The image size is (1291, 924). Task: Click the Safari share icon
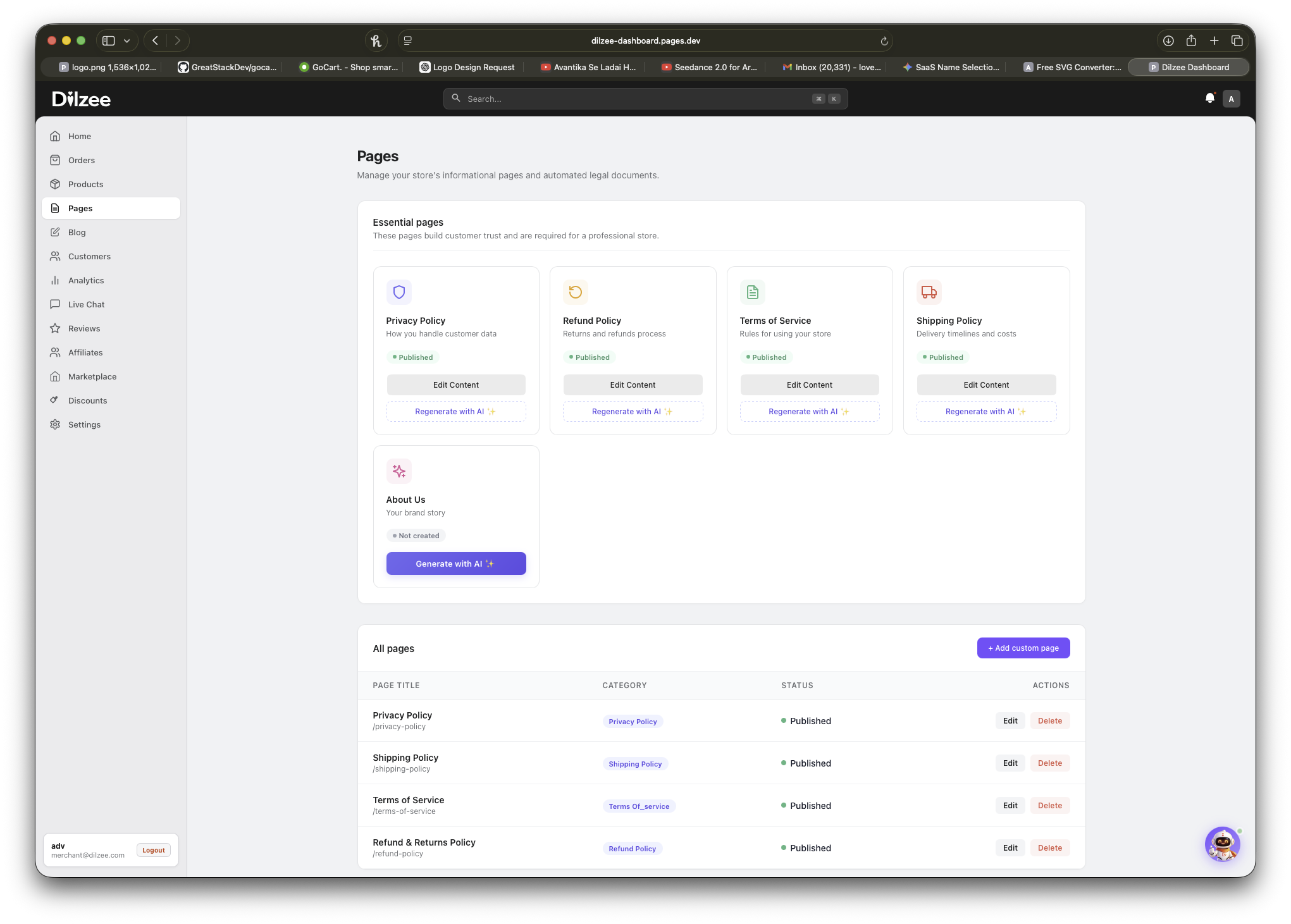(1191, 40)
